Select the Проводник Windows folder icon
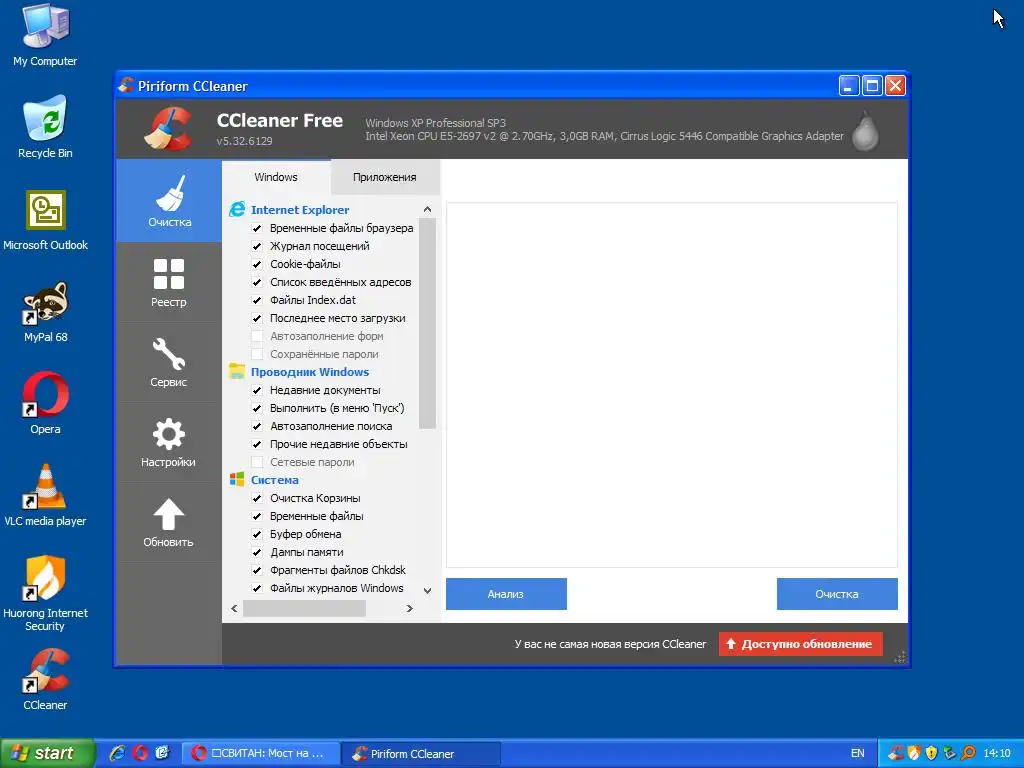Screen dimensions: 1024x768 (236, 372)
